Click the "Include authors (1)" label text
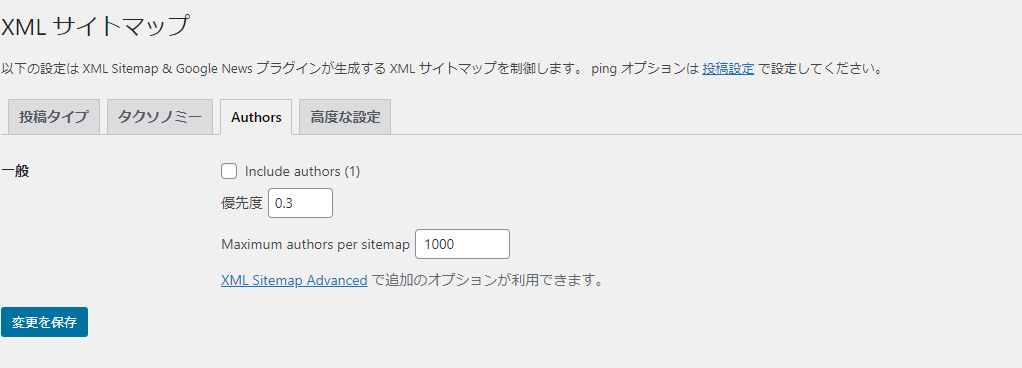The image size is (1022, 368). click(x=302, y=171)
